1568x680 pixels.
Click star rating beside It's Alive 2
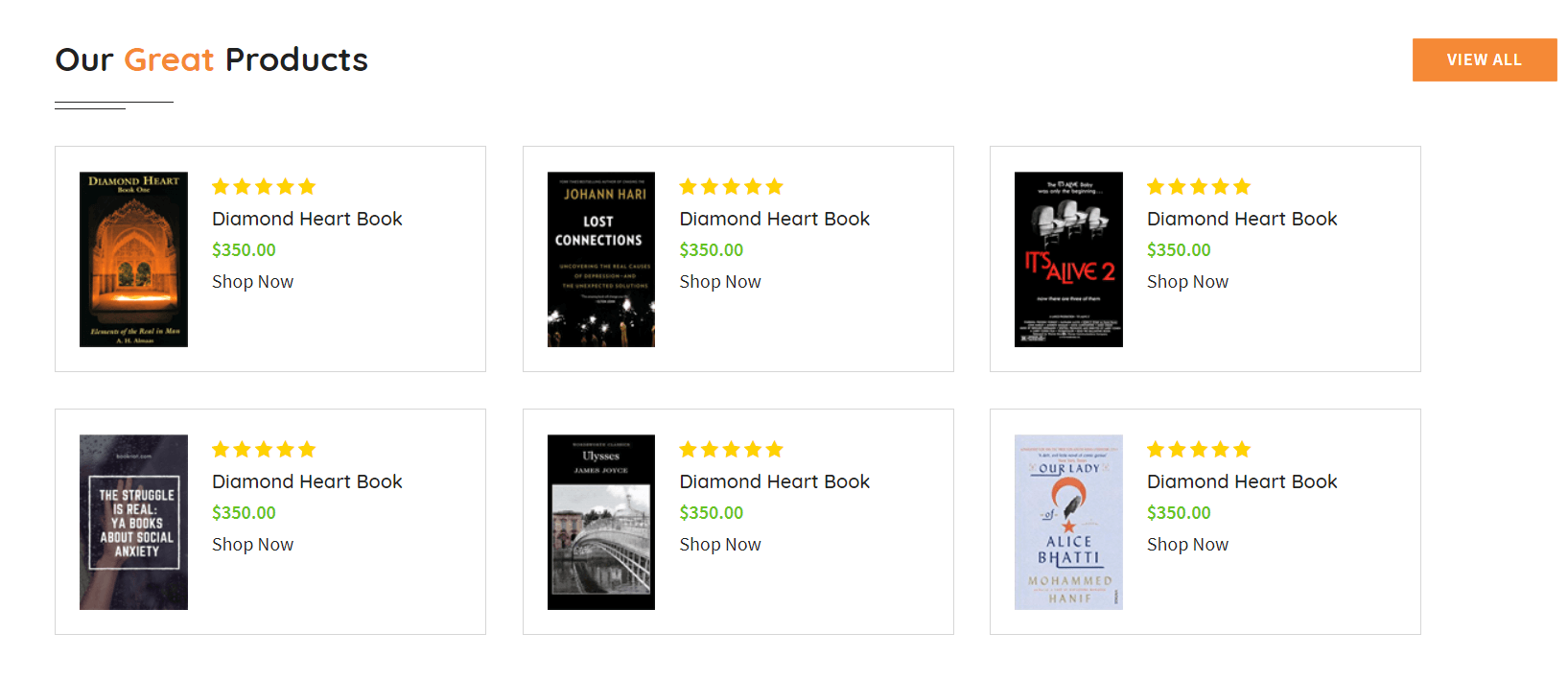pyautogui.click(x=1199, y=187)
